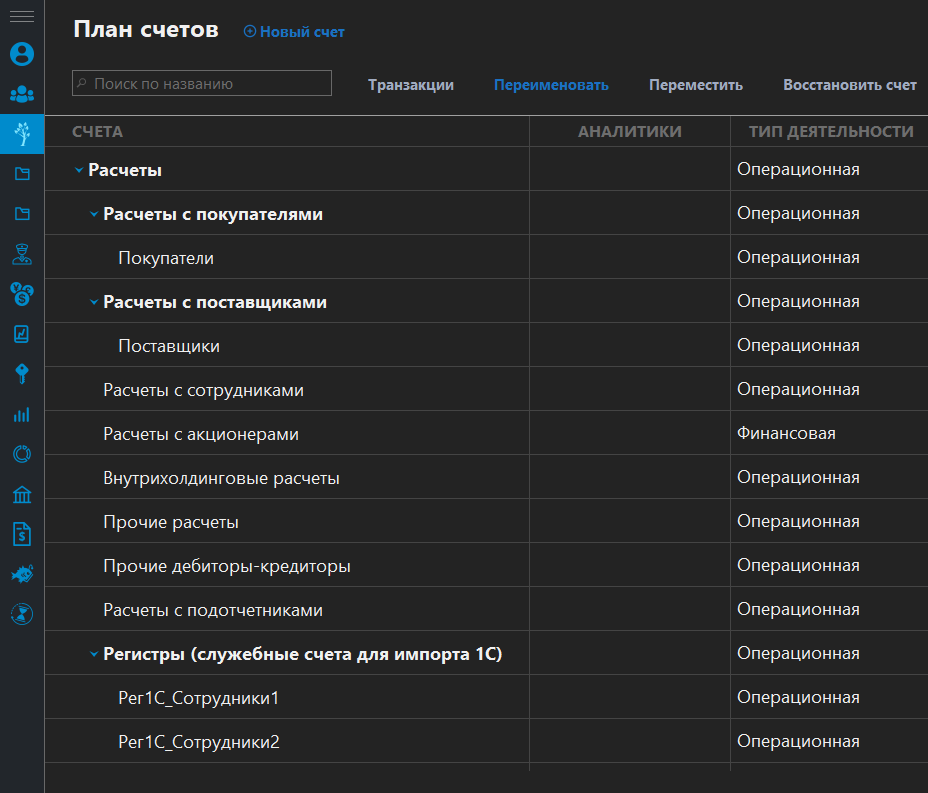Select the tree icon highlighted in sidebar

tap(21, 133)
